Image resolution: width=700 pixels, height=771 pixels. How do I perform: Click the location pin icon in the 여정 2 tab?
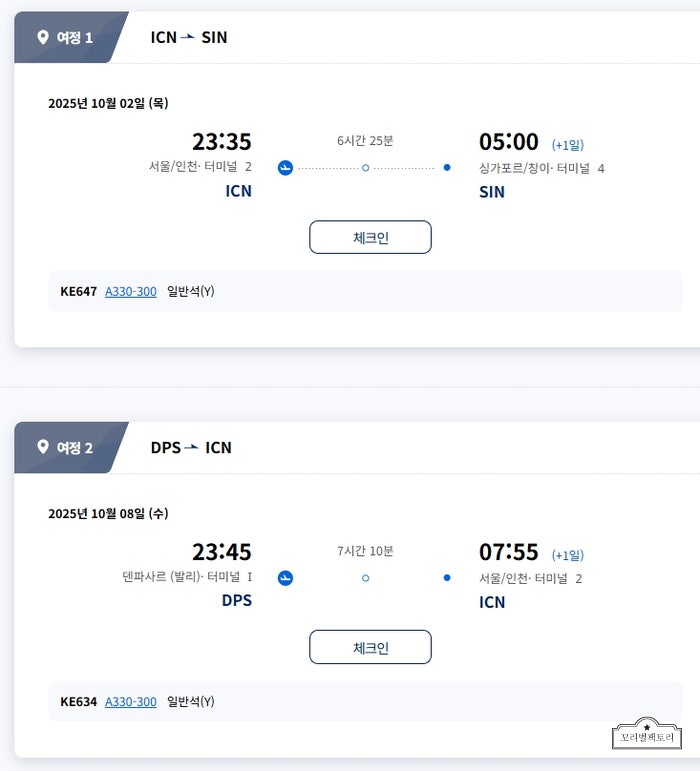pos(42,447)
